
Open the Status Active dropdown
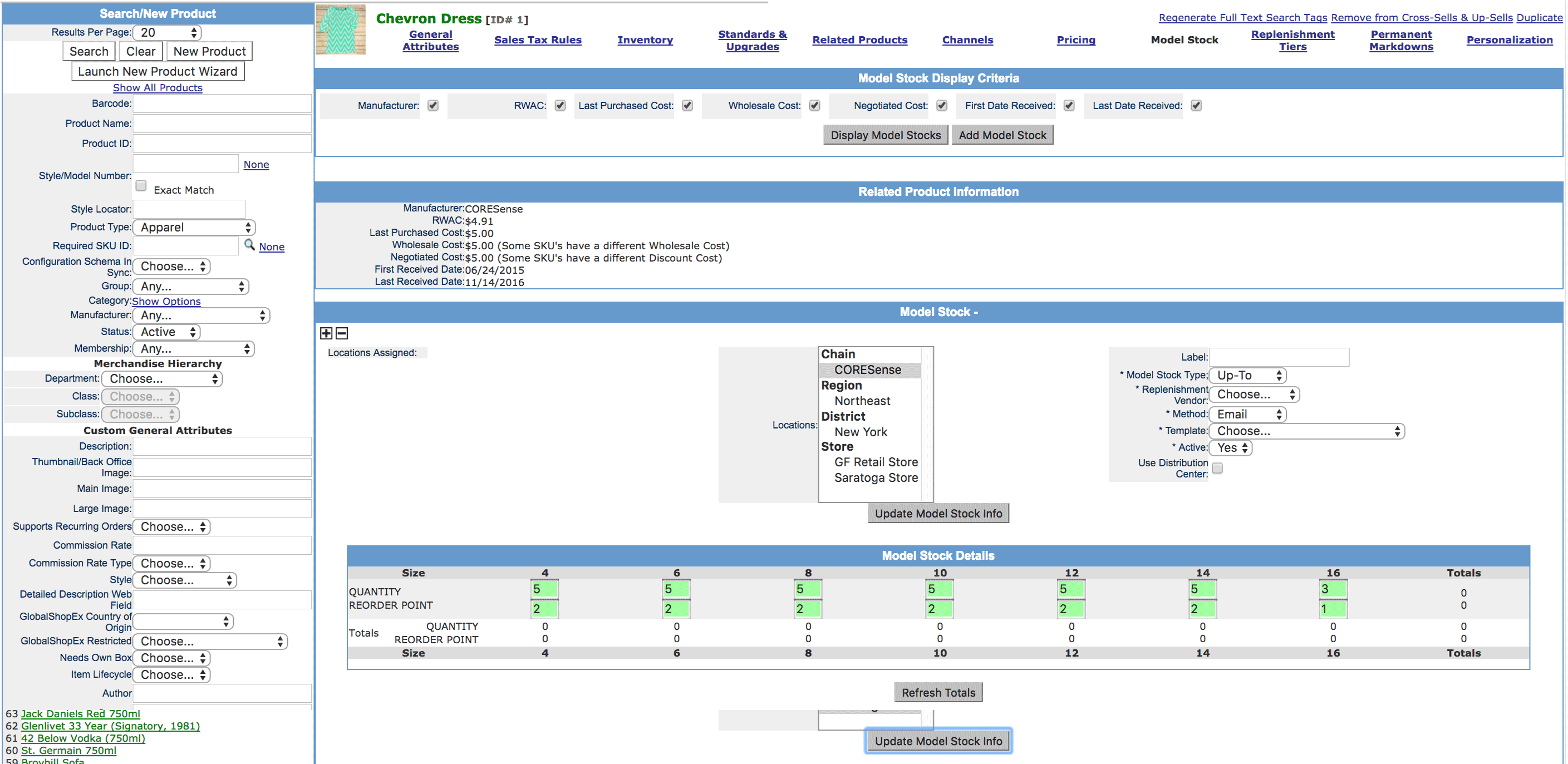(167, 332)
